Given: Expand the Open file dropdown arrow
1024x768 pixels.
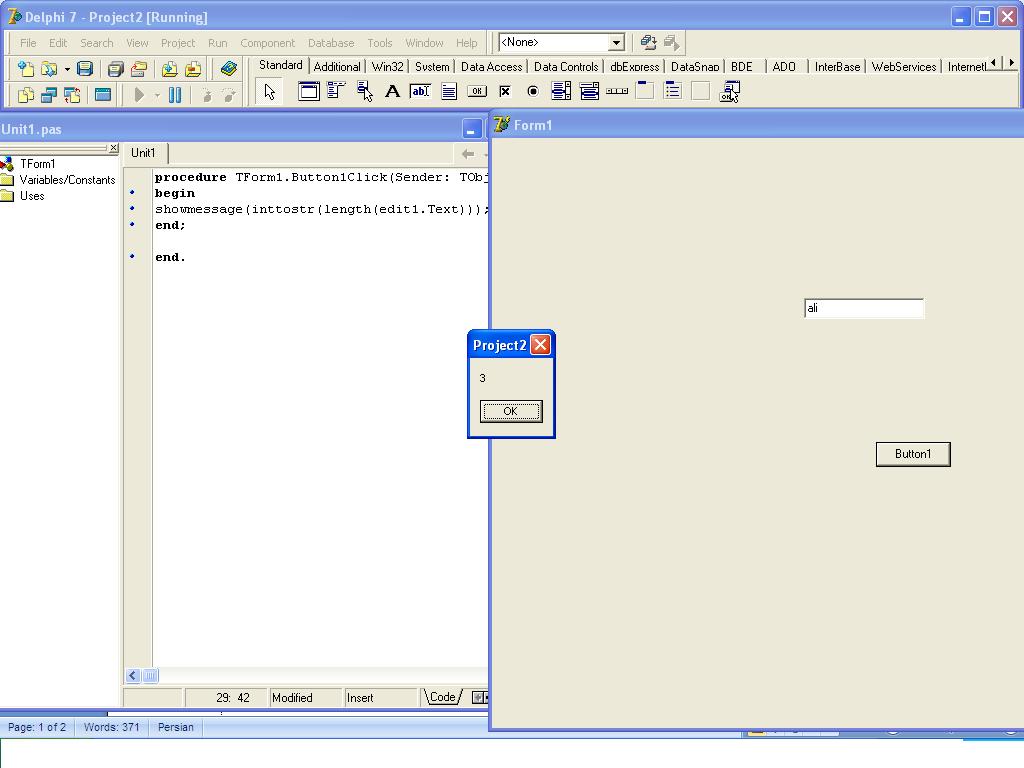Looking at the screenshot, I should (67, 69).
